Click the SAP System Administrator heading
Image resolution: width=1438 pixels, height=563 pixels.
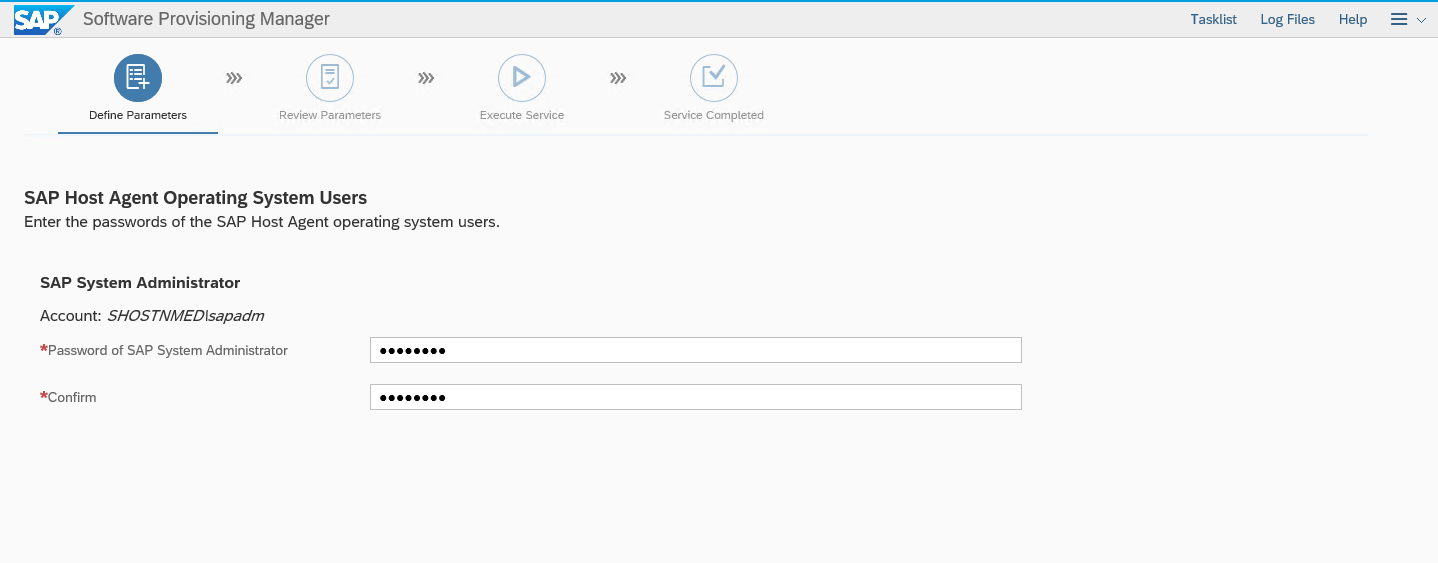coord(140,283)
